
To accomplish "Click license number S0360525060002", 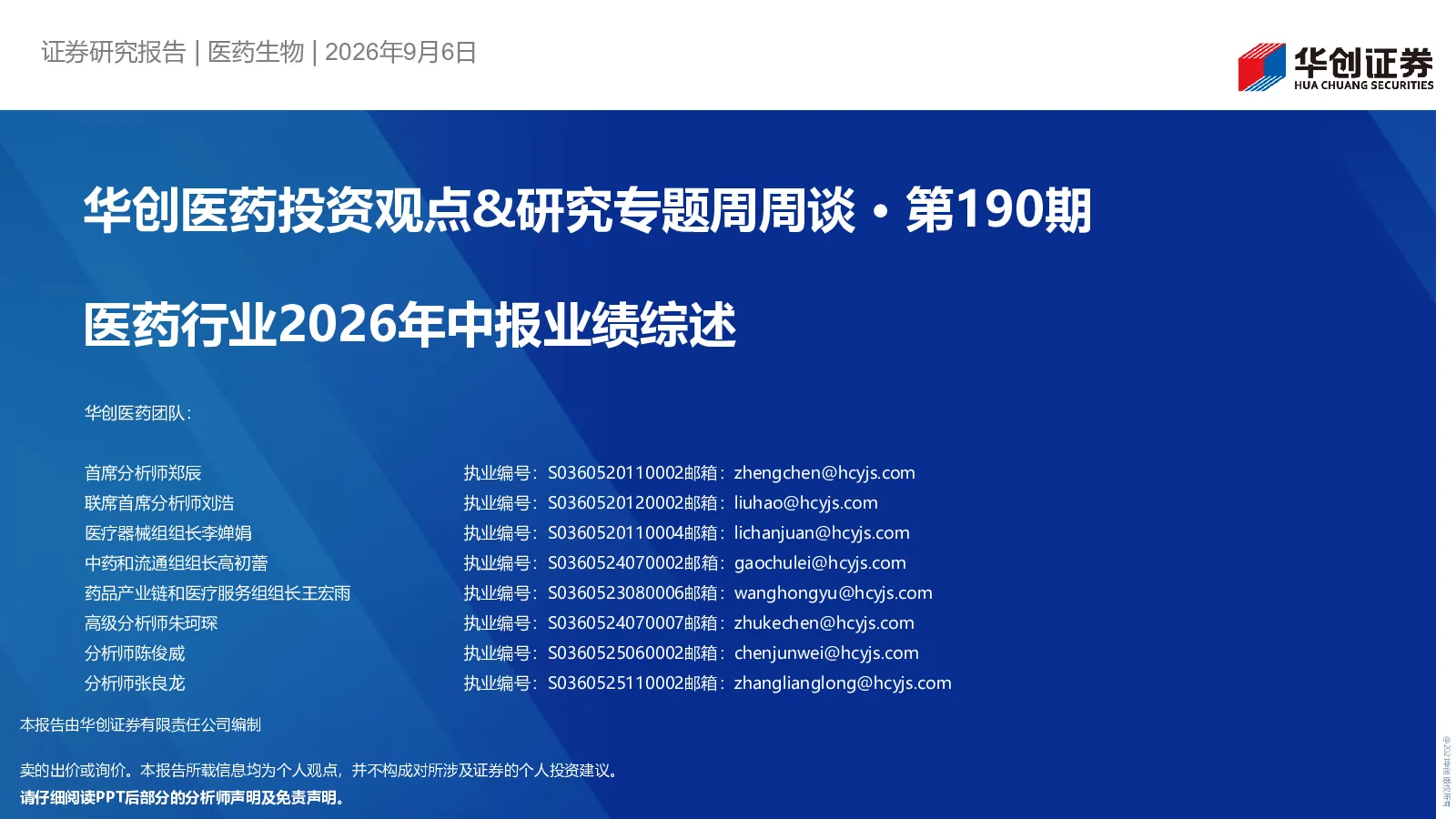I will 615,653.
